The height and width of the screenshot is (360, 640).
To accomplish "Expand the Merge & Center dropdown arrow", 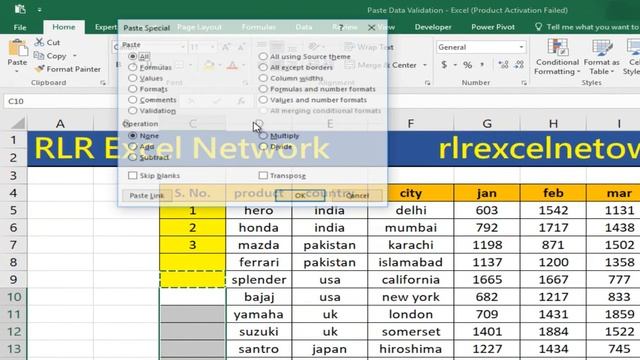I will tap(425, 65).
